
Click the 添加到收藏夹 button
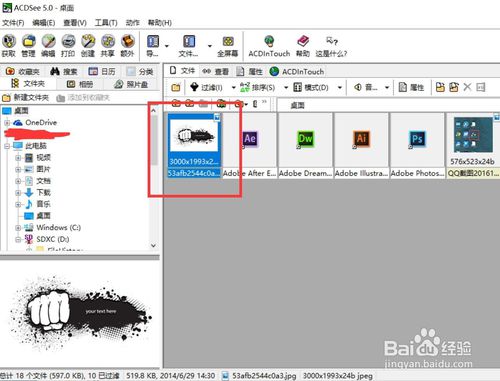tap(83, 98)
